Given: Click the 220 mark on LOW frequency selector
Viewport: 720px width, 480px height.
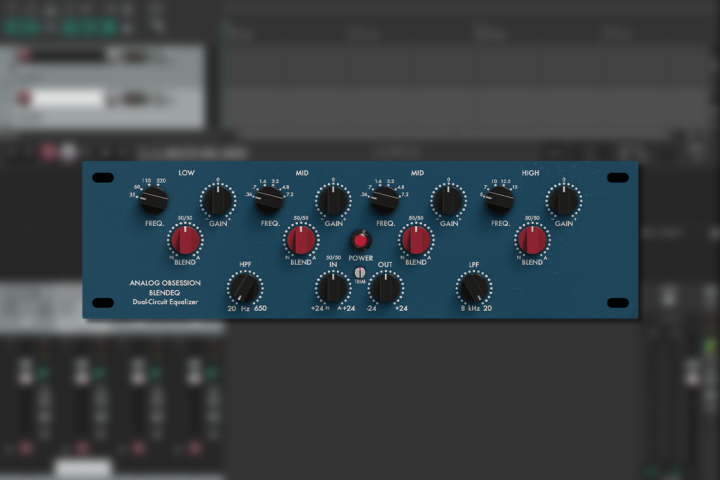Looking at the screenshot, I should coord(161,181).
